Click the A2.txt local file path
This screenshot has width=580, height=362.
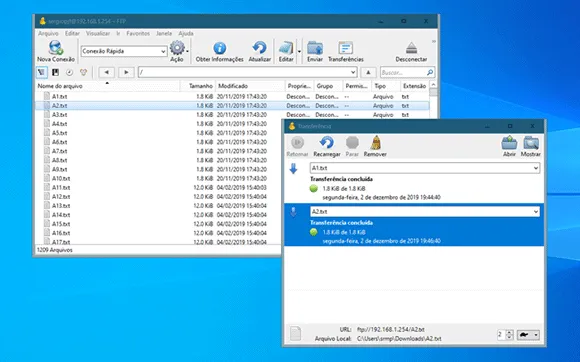399,338
